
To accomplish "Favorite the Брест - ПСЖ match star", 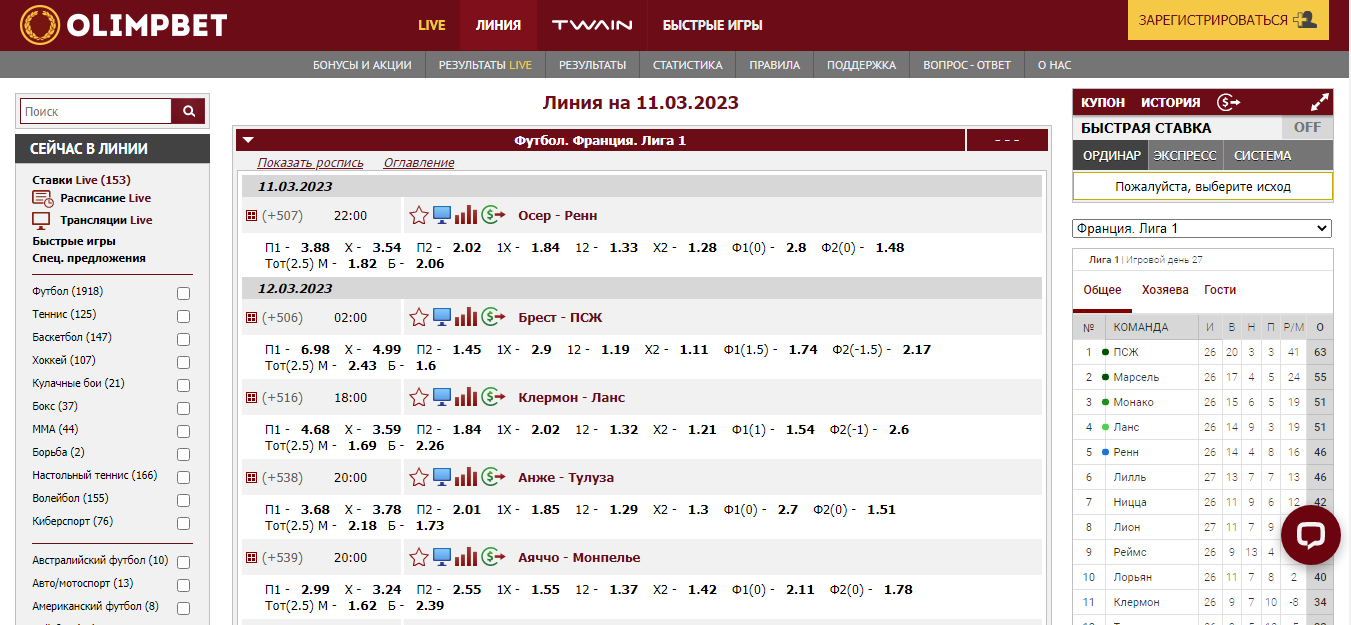I will click(419, 317).
